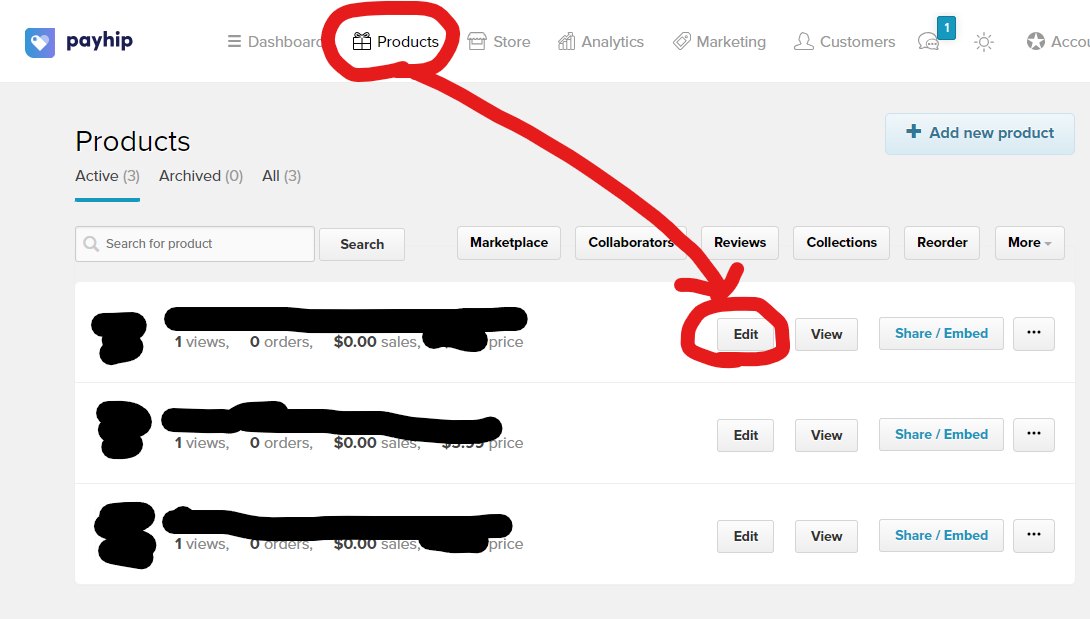Image resolution: width=1090 pixels, height=619 pixels.
Task: Click Edit on the first product
Action: coord(746,335)
